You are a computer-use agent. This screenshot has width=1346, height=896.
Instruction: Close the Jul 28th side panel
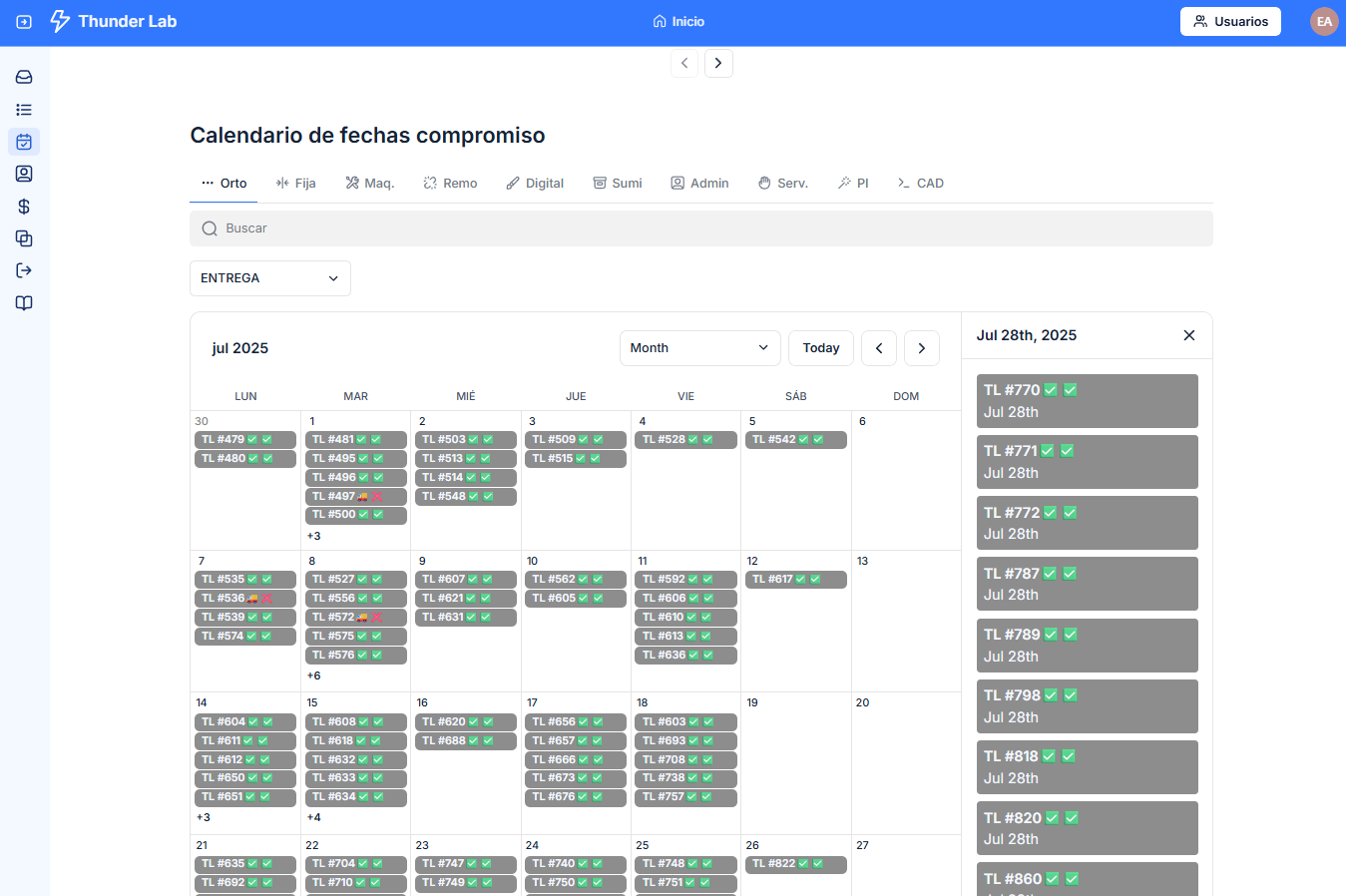1189,335
